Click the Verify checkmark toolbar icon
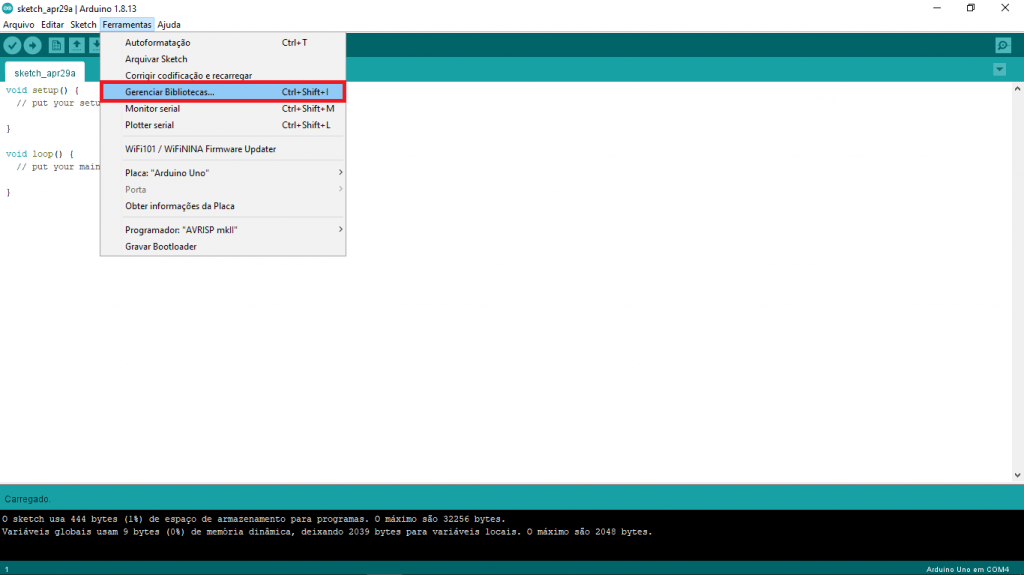The height and width of the screenshot is (575, 1024). click(12, 45)
